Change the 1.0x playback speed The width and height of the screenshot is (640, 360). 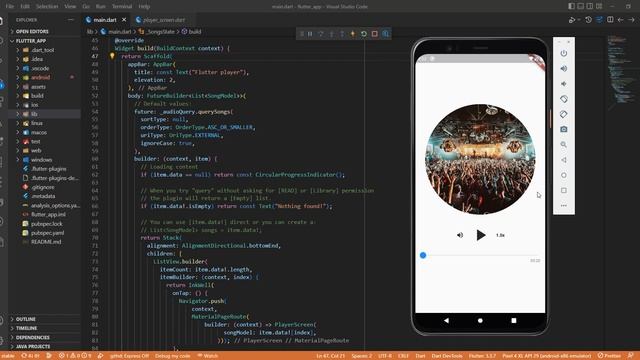pyautogui.click(x=500, y=235)
